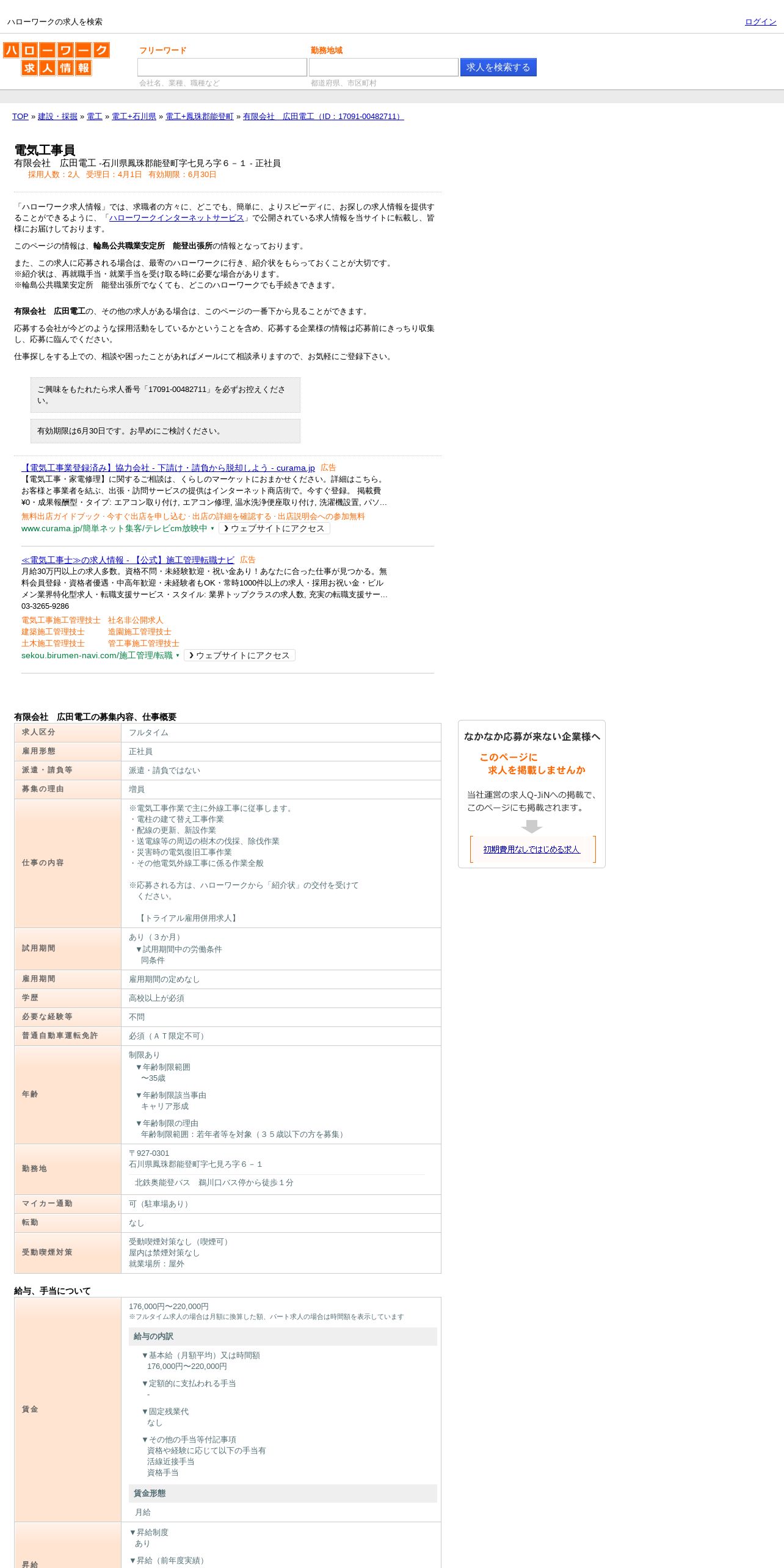Click the 求人を検索する button

[x=498, y=67]
